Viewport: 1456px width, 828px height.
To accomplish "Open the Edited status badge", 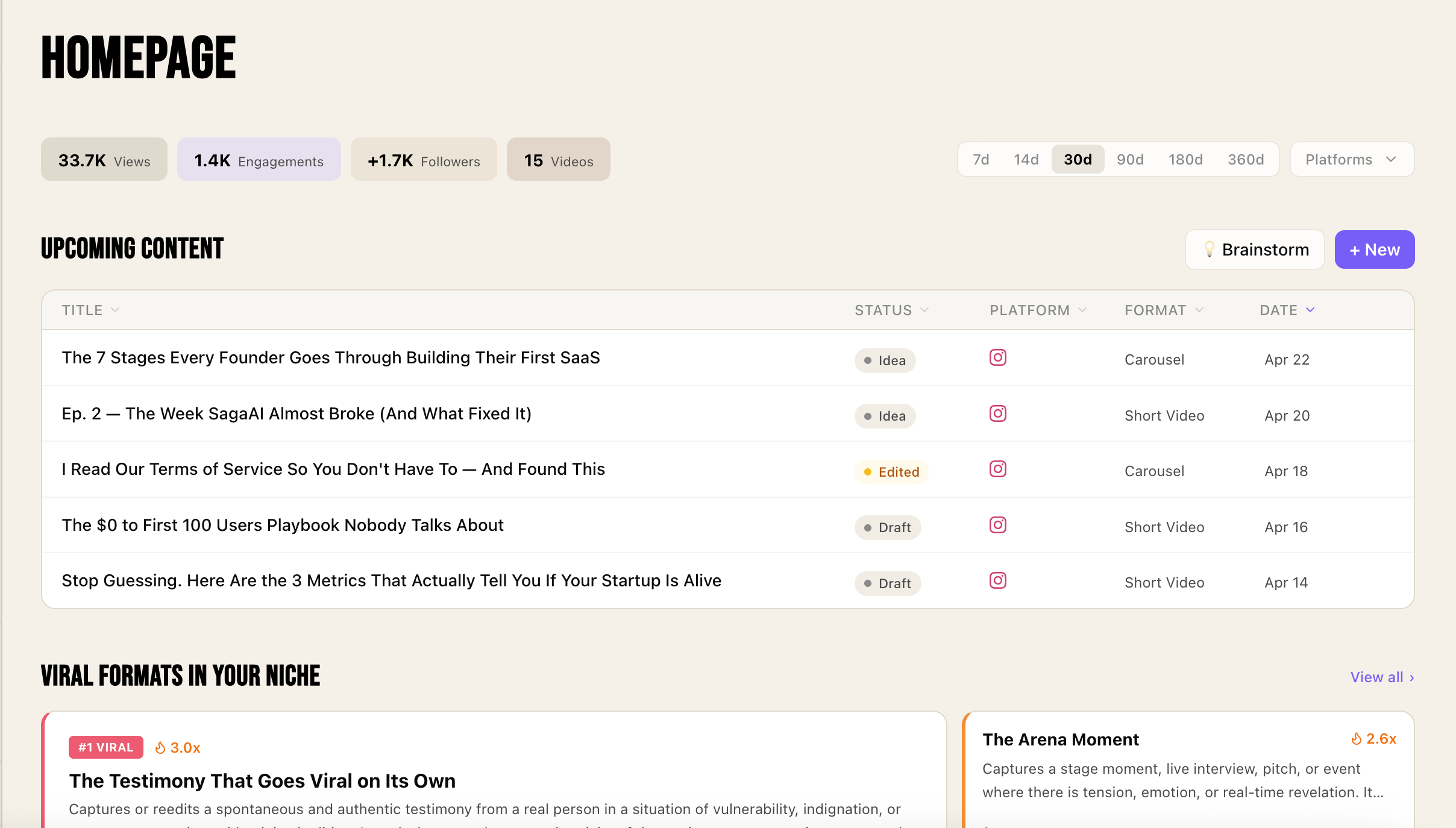I will tap(891, 472).
